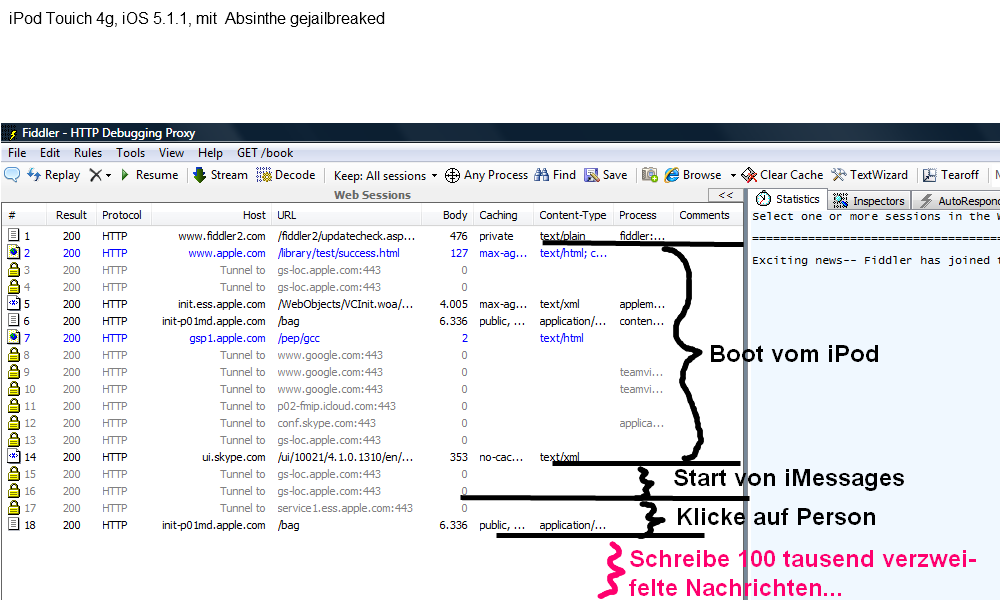The image size is (1000, 600).
Task: Click Fiddler title bar lightning icon
Action: pos(12,133)
